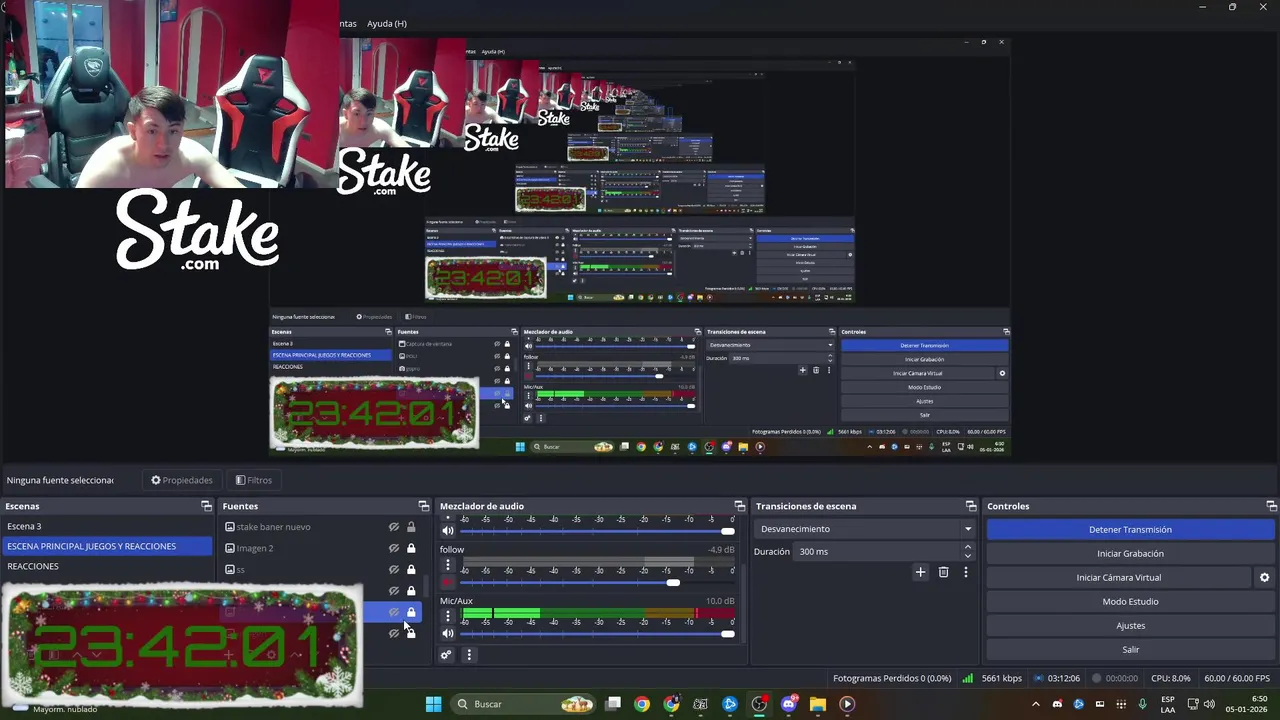Click the Salir button
This screenshot has height=720, width=1280.
(1130, 650)
